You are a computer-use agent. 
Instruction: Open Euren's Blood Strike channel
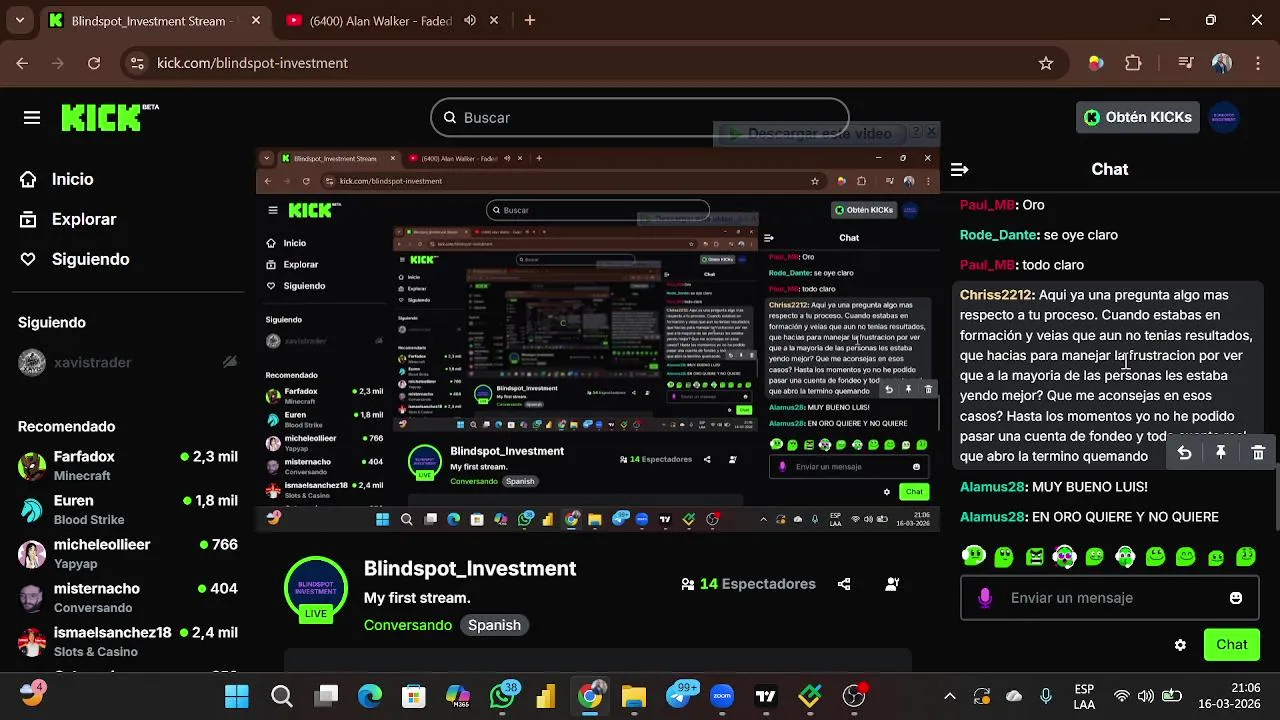click(128, 509)
